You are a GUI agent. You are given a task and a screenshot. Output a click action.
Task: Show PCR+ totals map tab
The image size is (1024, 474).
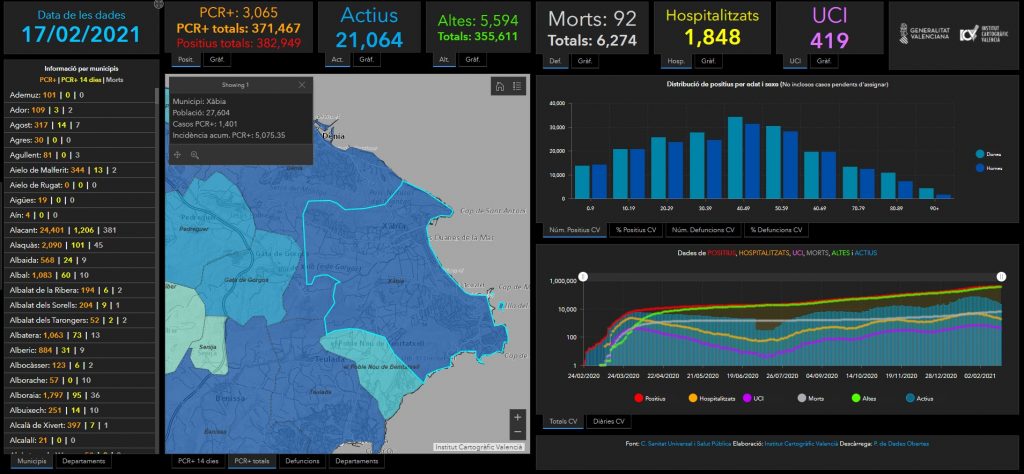tap(253, 461)
